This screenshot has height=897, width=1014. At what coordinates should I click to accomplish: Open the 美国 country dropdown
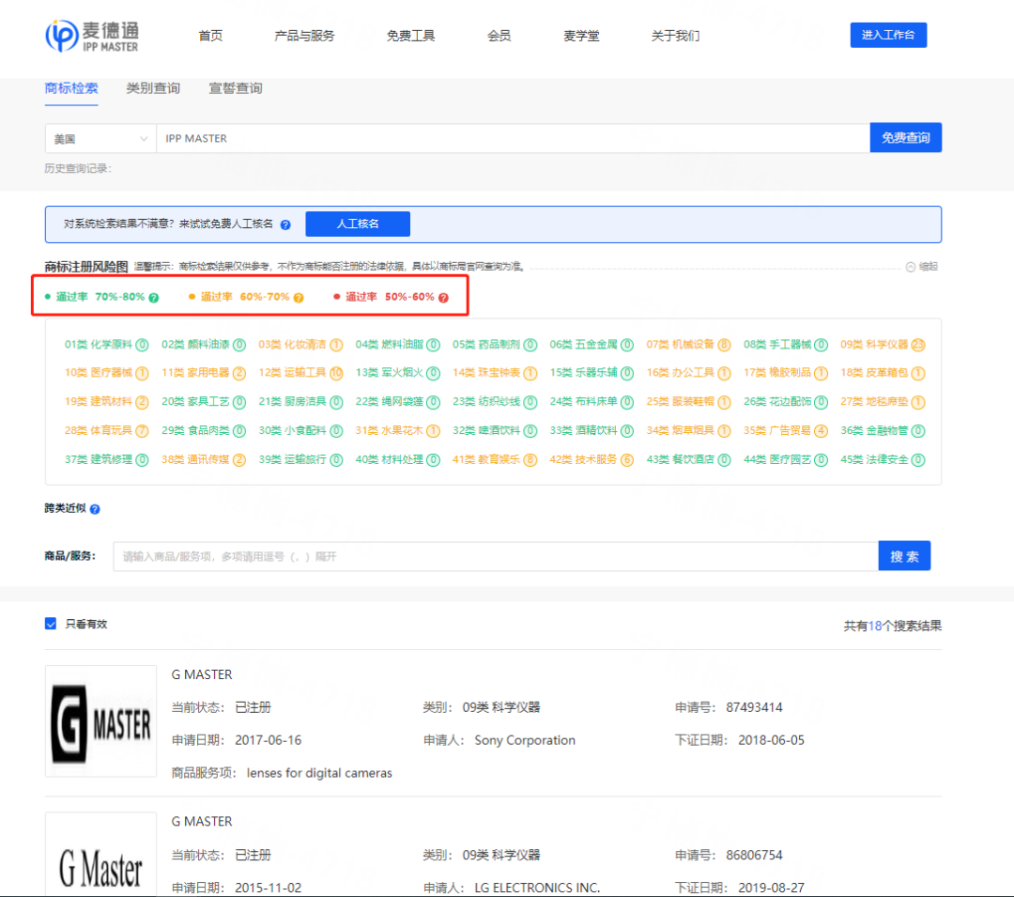[x=100, y=138]
